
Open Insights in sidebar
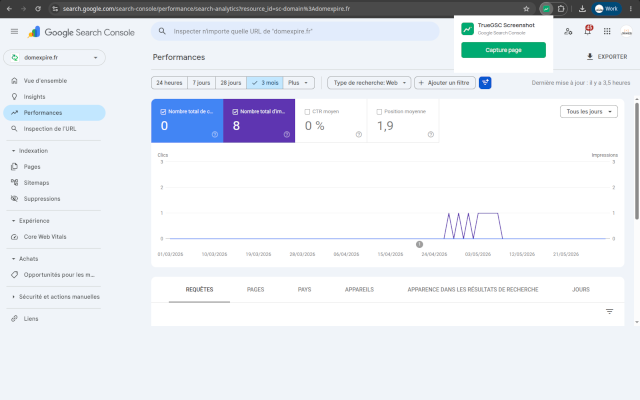(54, 97)
